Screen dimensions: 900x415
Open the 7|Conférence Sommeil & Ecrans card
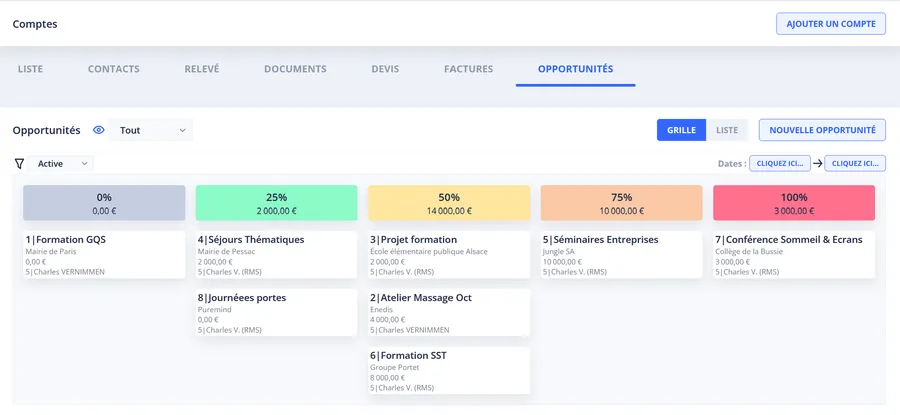pos(794,255)
